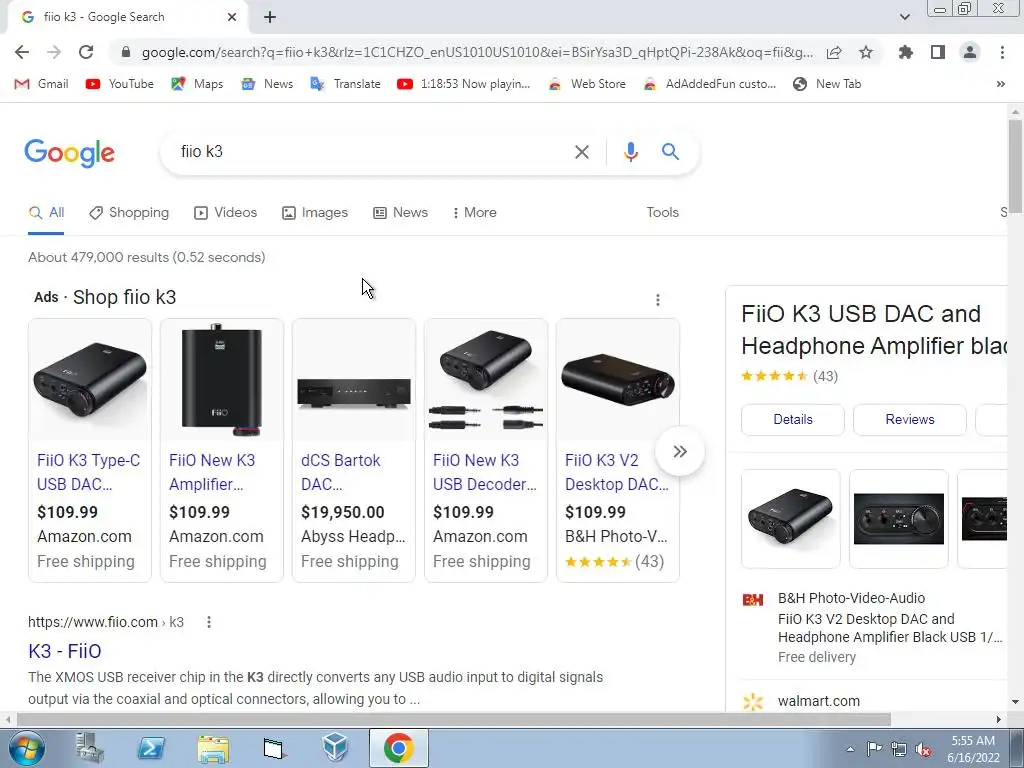View the second knowledge panel product photo
This screenshot has width=1024, height=768.
[899, 519]
